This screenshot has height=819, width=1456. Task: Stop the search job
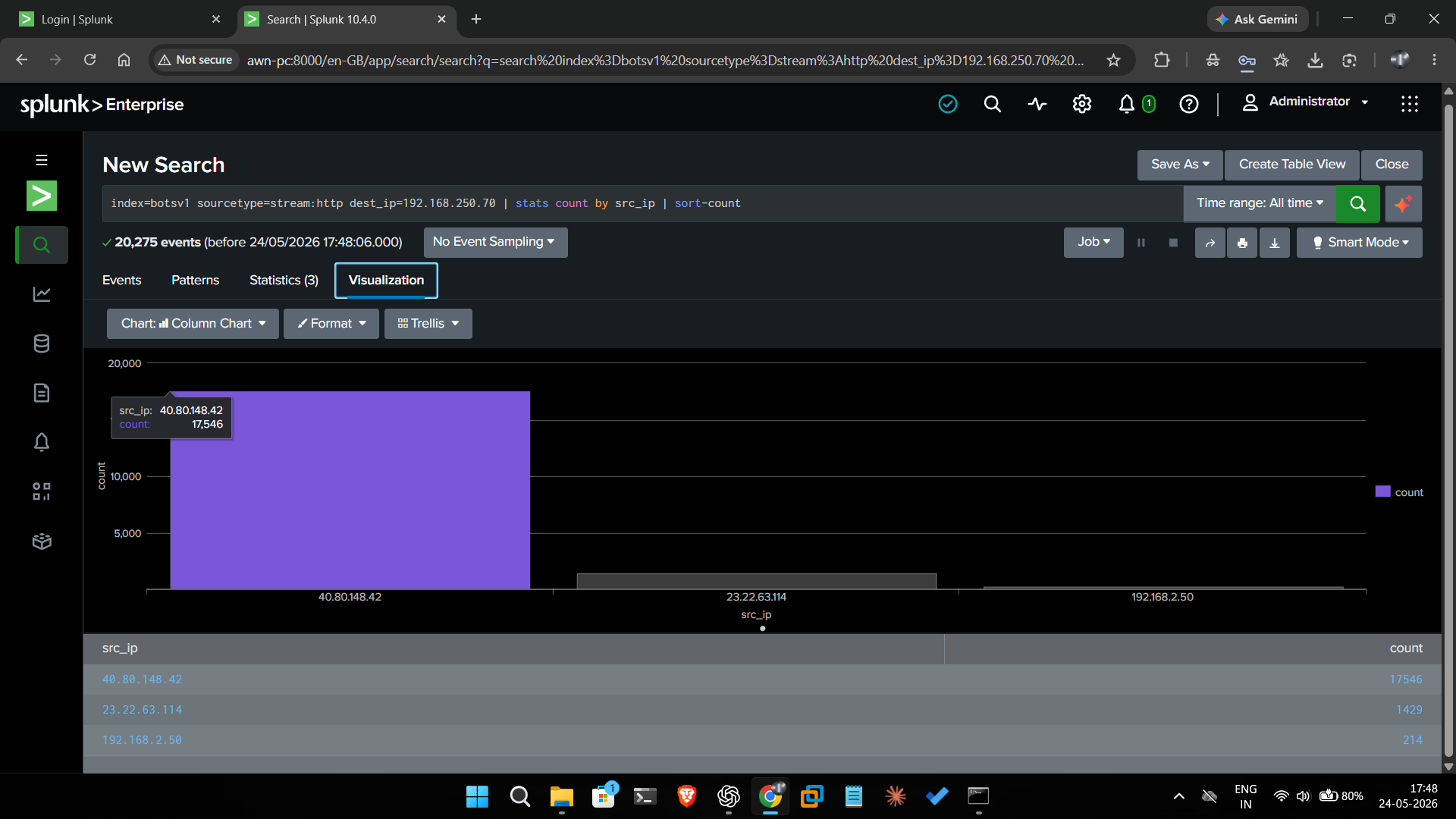pos(1173,243)
